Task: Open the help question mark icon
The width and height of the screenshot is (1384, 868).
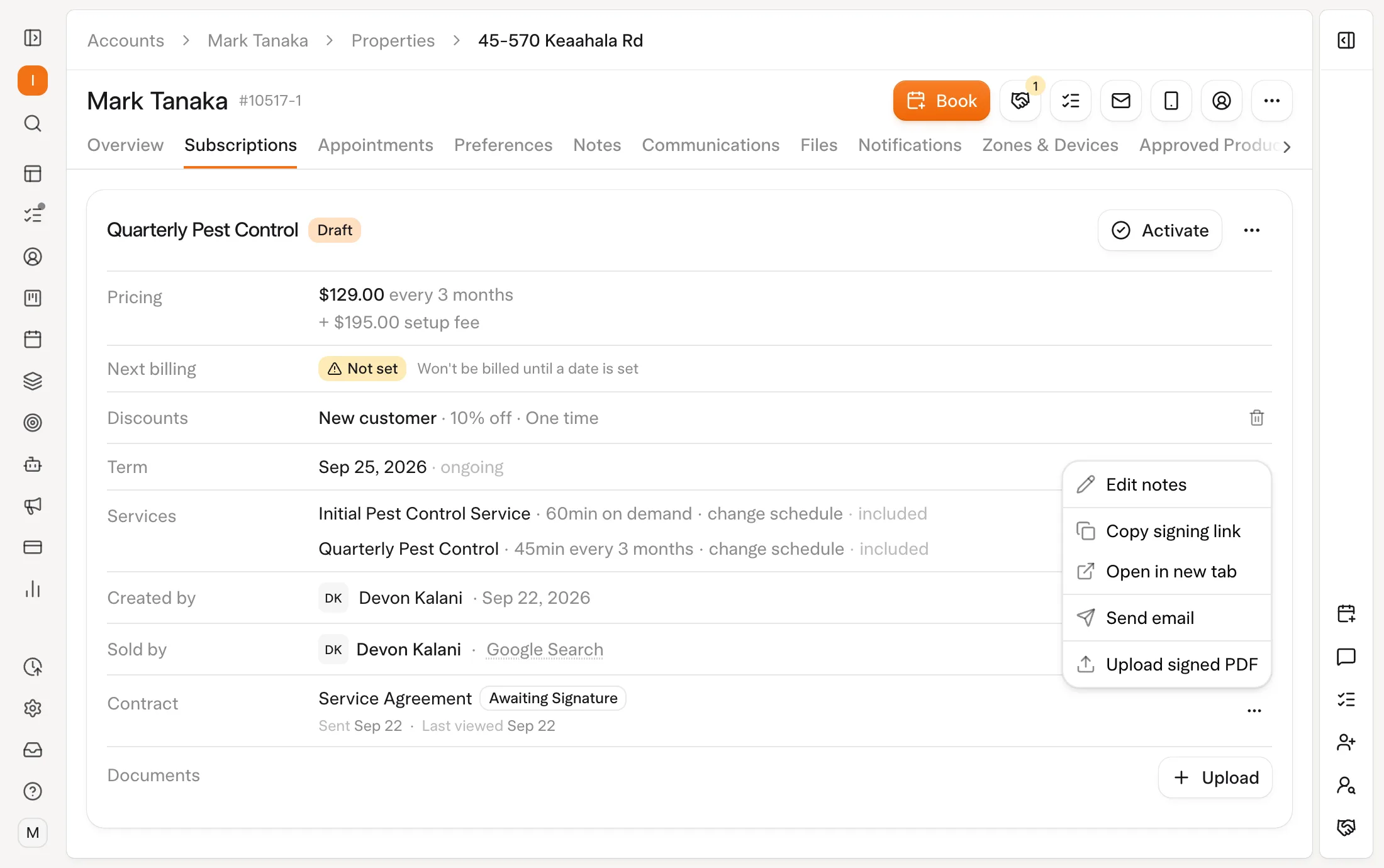Action: tap(33, 791)
